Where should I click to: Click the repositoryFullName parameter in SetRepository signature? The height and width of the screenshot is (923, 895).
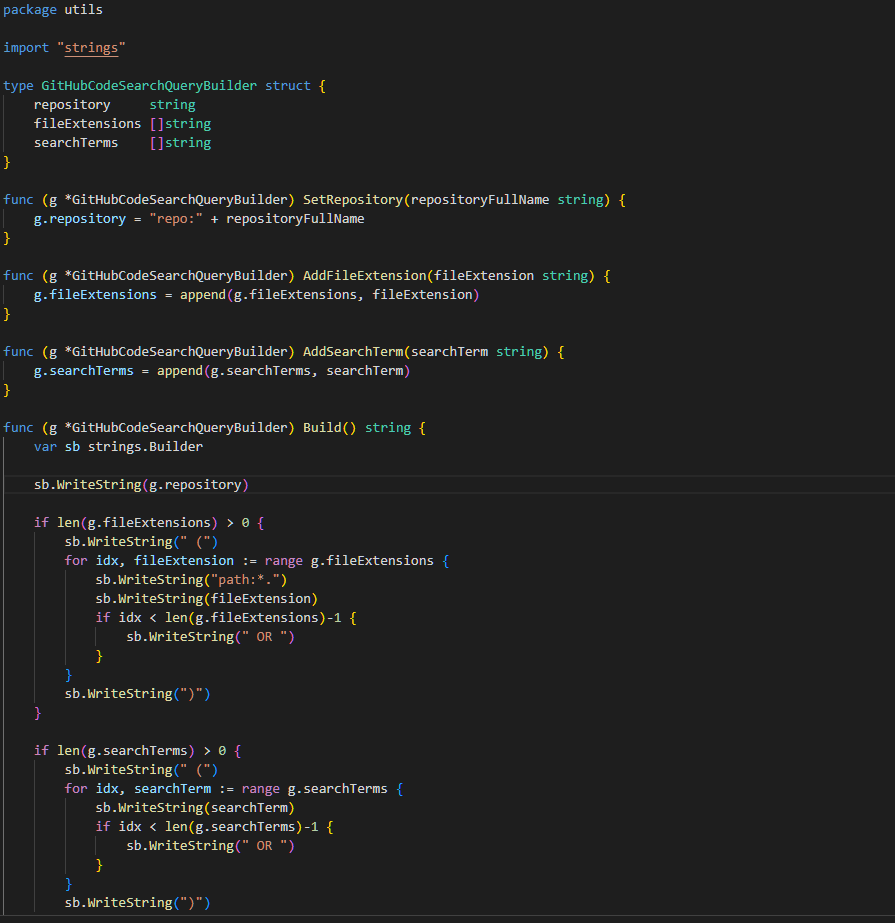click(x=480, y=200)
